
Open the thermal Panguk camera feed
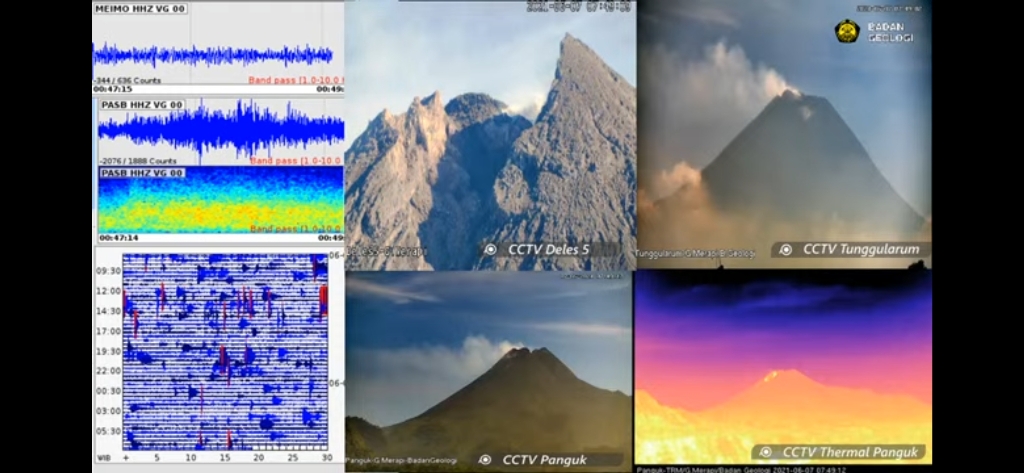pos(783,360)
